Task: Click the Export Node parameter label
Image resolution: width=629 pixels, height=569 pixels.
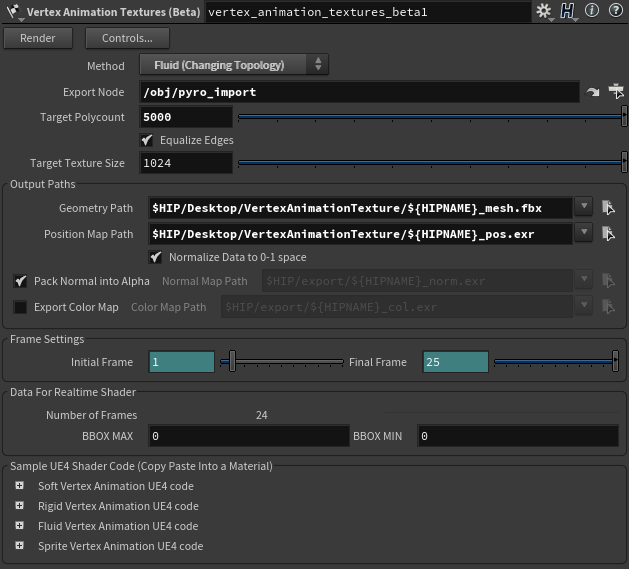Action: click(93, 92)
